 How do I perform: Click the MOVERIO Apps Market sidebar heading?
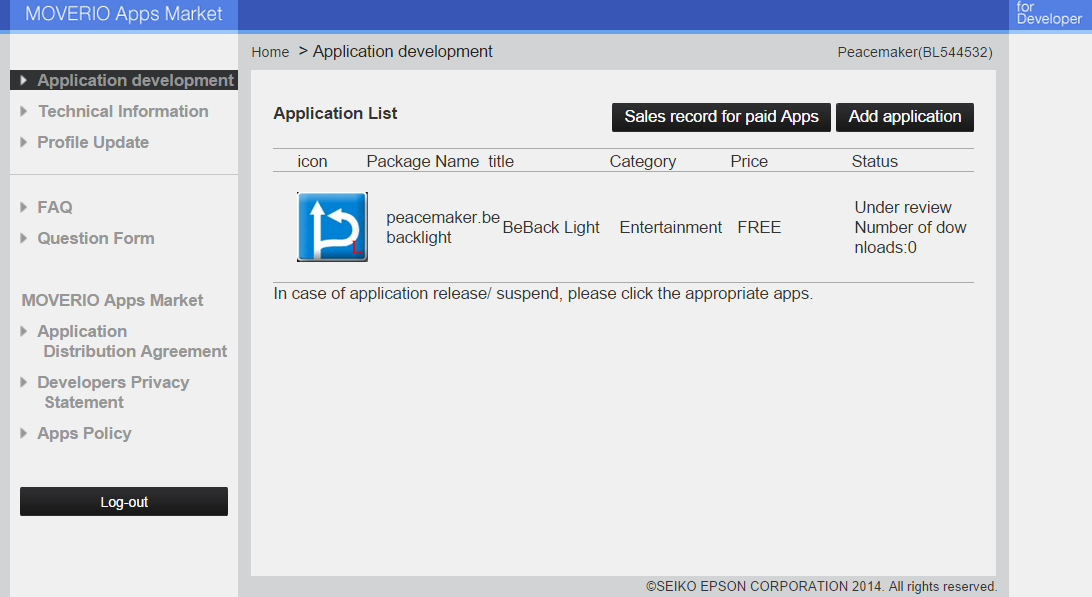pyautogui.click(x=113, y=300)
